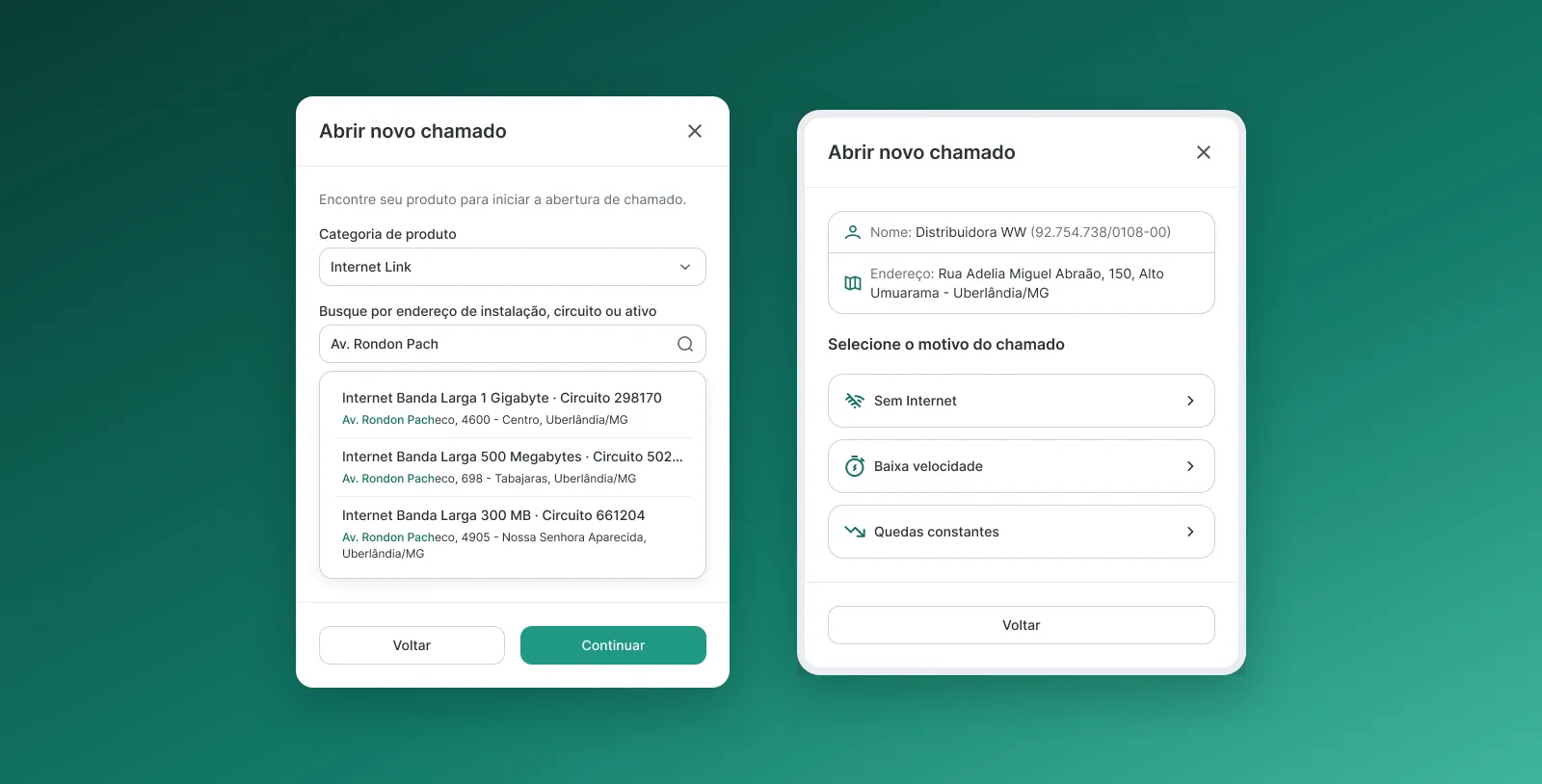1542x784 pixels.
Task: Select Internet Banda Larga 1 Gigabyte result
Action: (513, 408)
